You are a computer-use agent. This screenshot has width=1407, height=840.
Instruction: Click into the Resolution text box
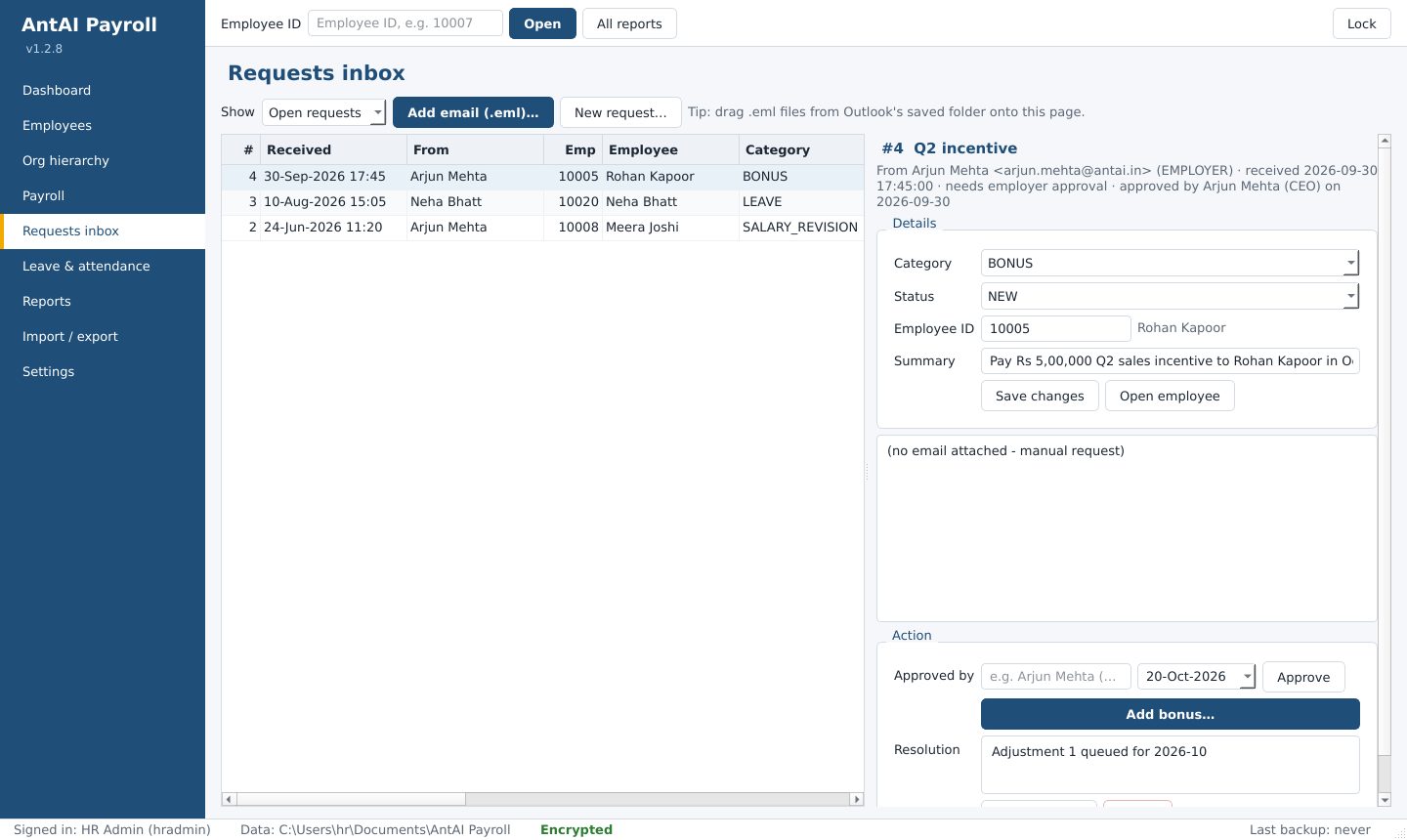pos(1170,765)
